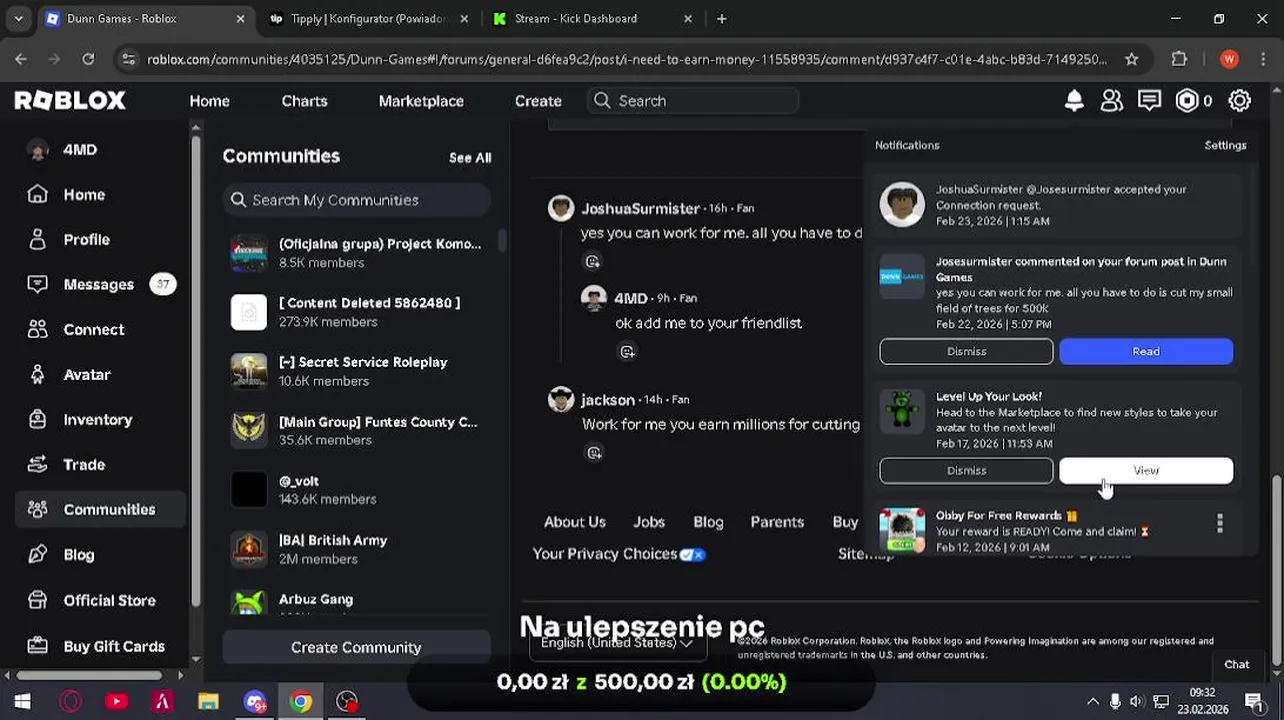This screenshot has height=720, width=1284.
Task: Click the Robux balance icon
Action: (1187, 101)
